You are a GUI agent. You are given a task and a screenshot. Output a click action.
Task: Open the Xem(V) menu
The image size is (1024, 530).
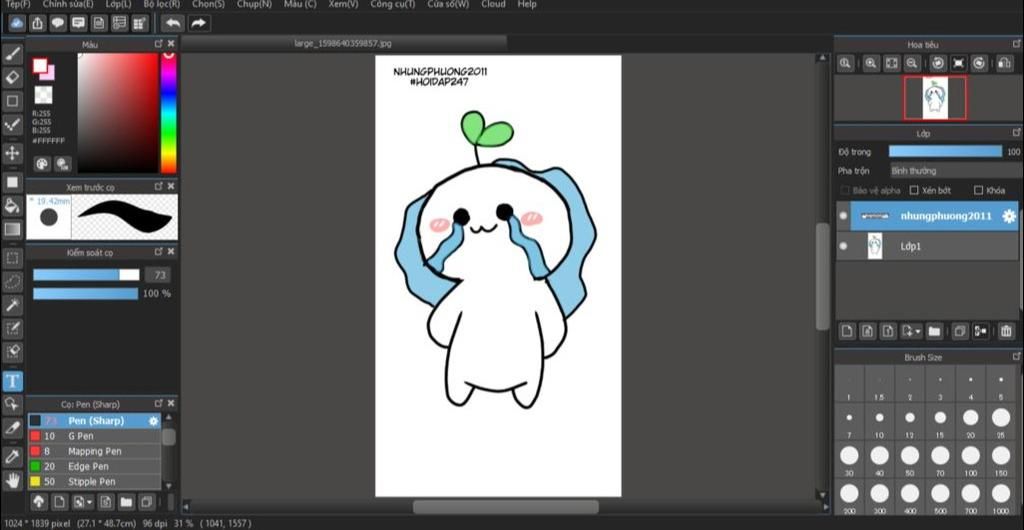pyautogui.click(x=344, y=4)
